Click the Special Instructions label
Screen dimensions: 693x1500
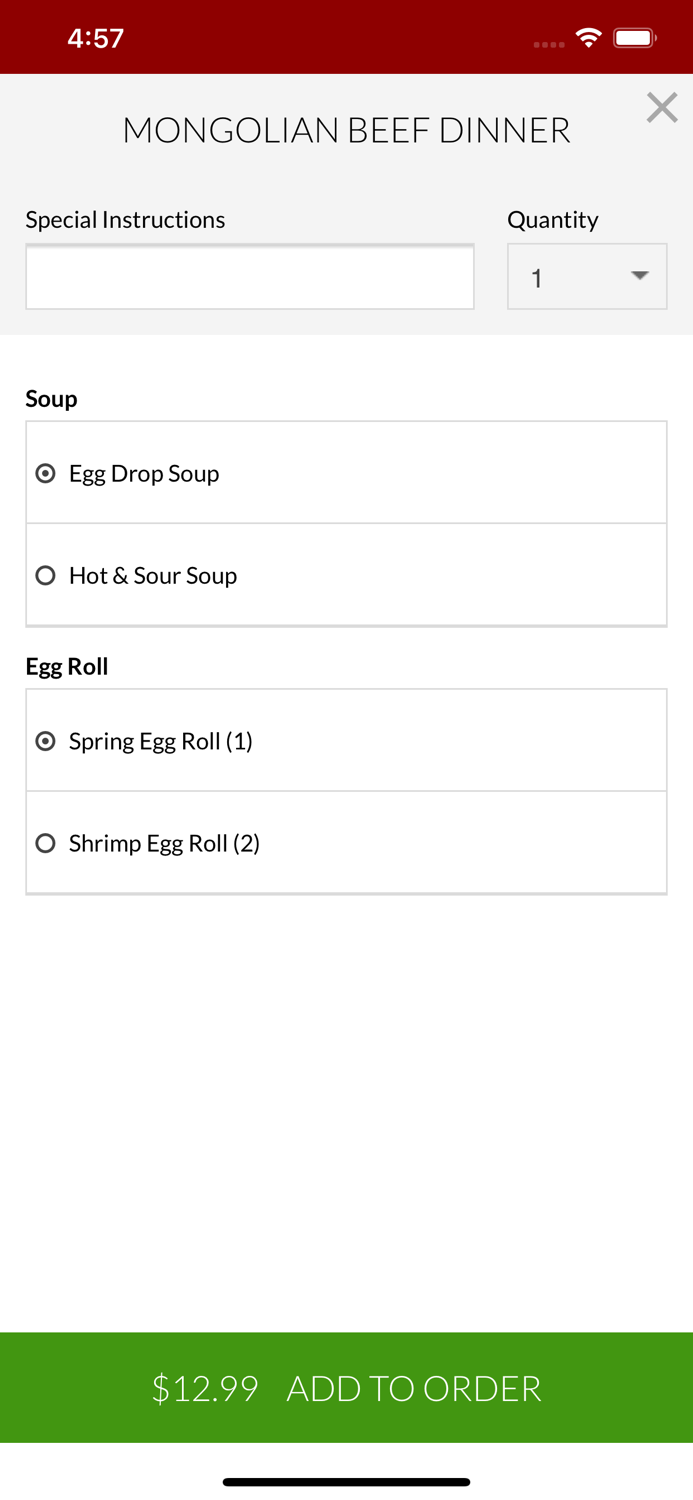coord(125,220)
